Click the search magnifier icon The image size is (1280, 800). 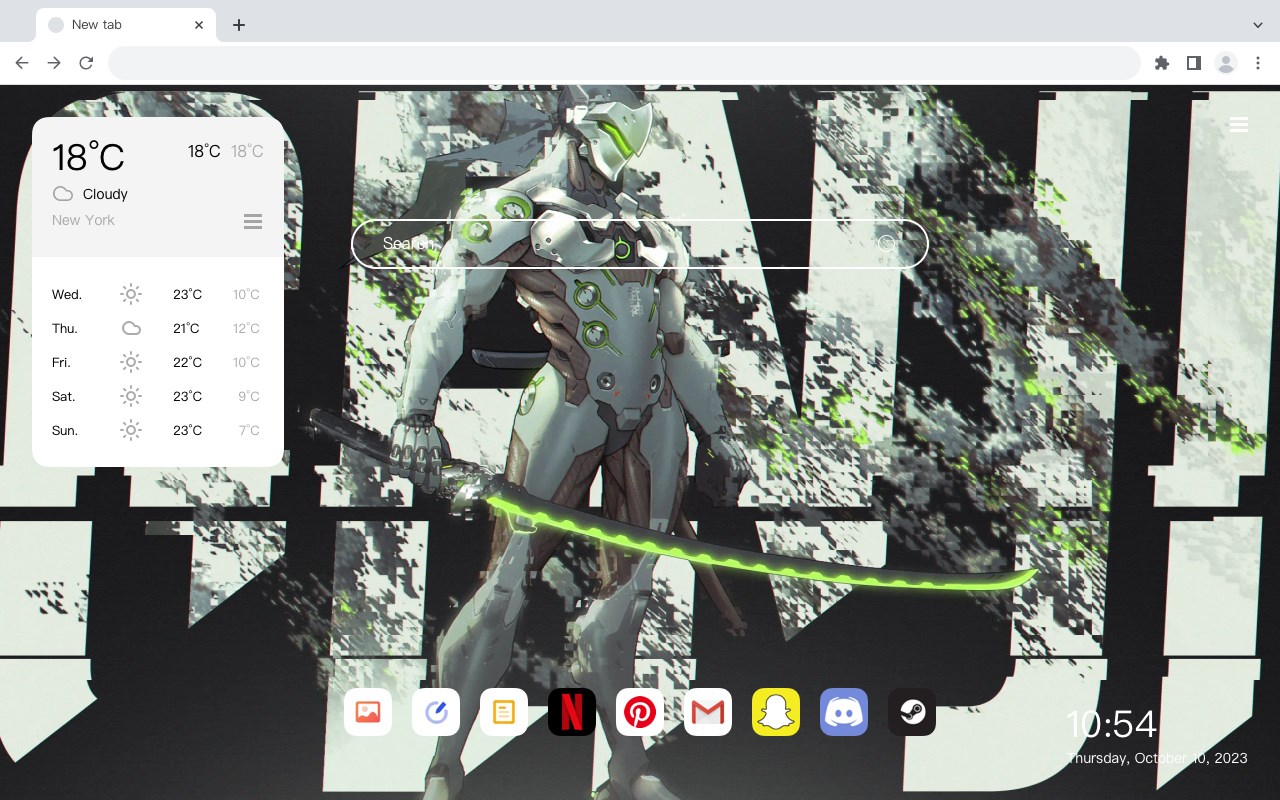[x=887, y=243]
